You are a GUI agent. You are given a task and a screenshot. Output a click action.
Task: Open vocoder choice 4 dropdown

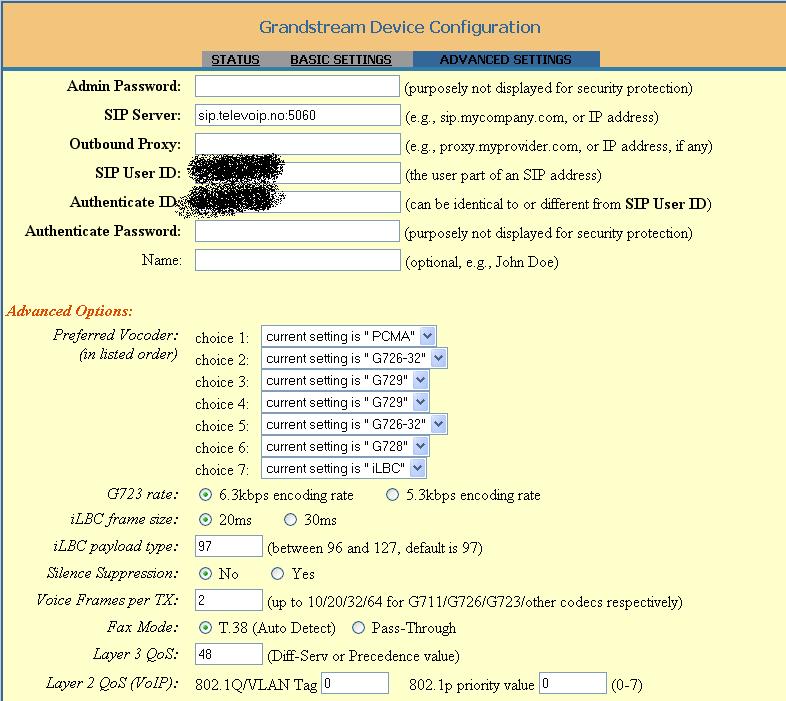click(x=345, y=402)
